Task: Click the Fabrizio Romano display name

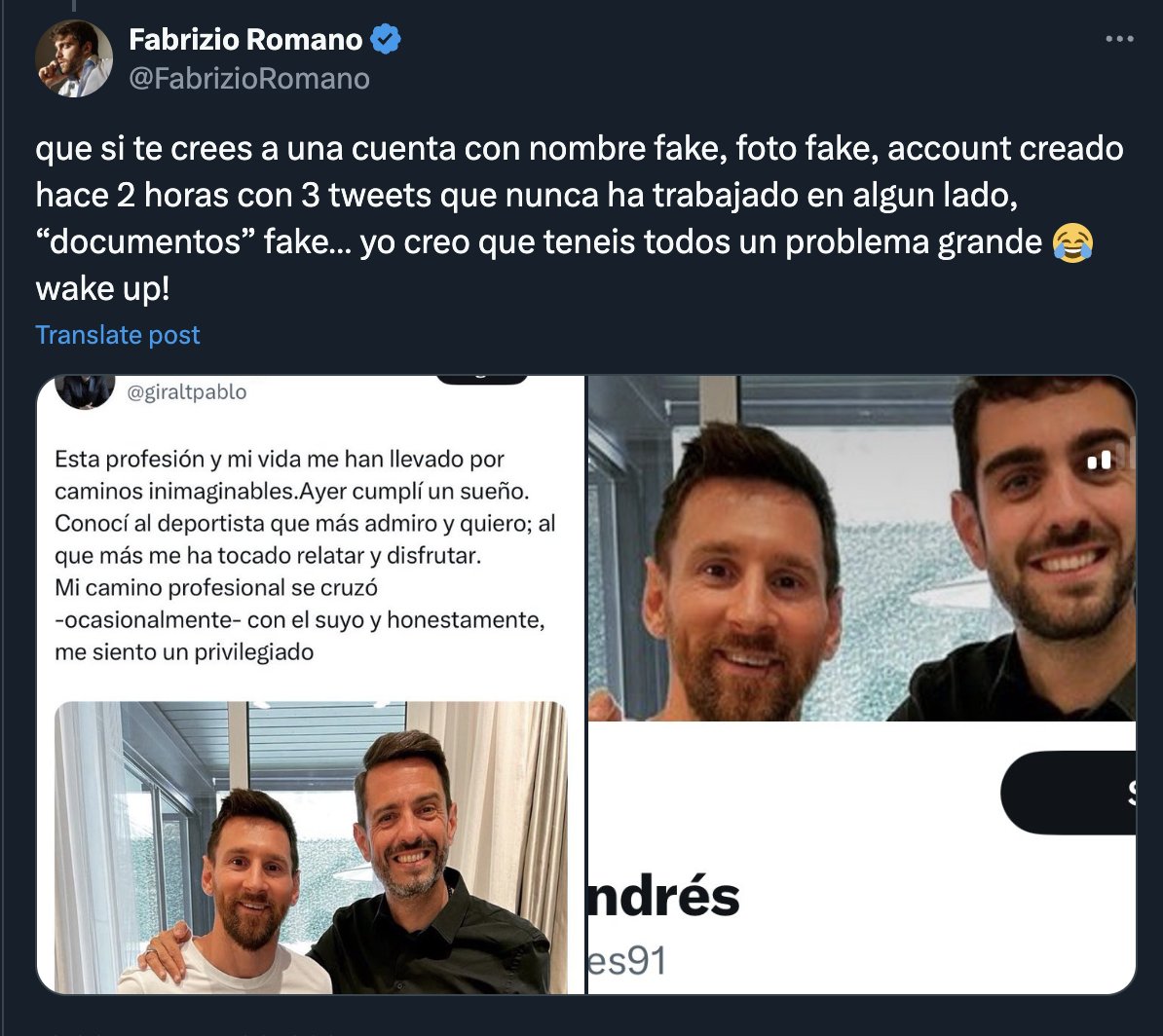Action: (x=245, y=39)
